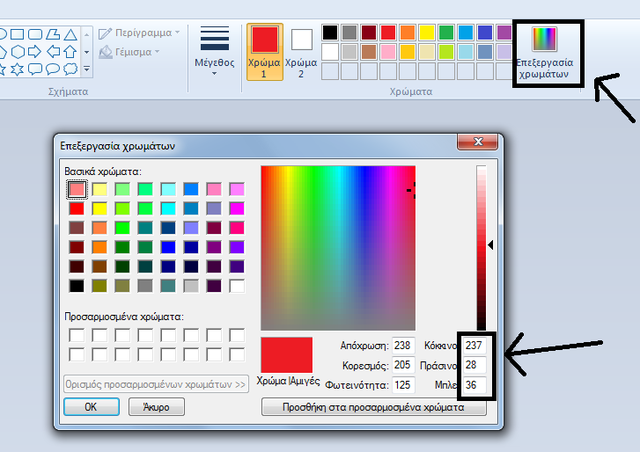640x452 pixels.
Task: Click the Κόκκινο value field showing 237
Action: [473, 345]
